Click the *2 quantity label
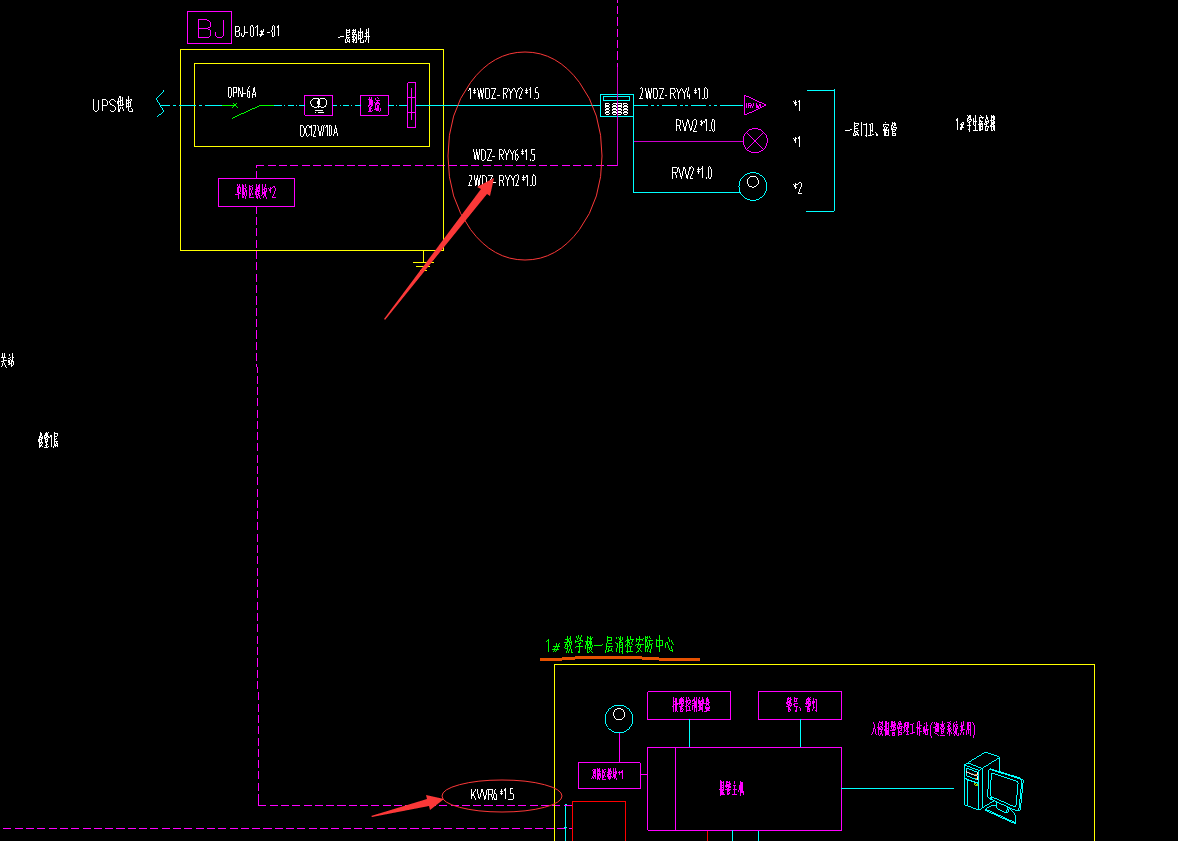Viewport: 1178px width, 841px height. (x=798, y=188)
